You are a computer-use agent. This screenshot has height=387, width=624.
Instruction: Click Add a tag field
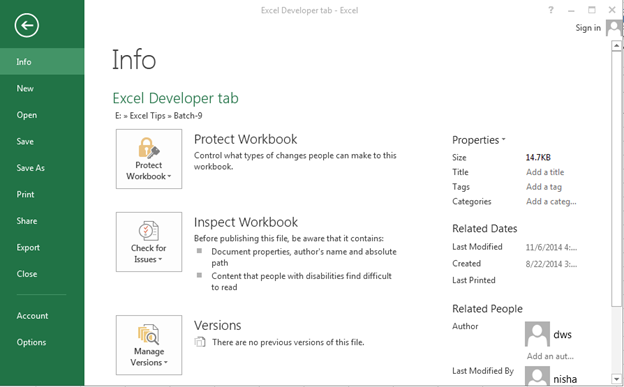(x=544, y=187)
